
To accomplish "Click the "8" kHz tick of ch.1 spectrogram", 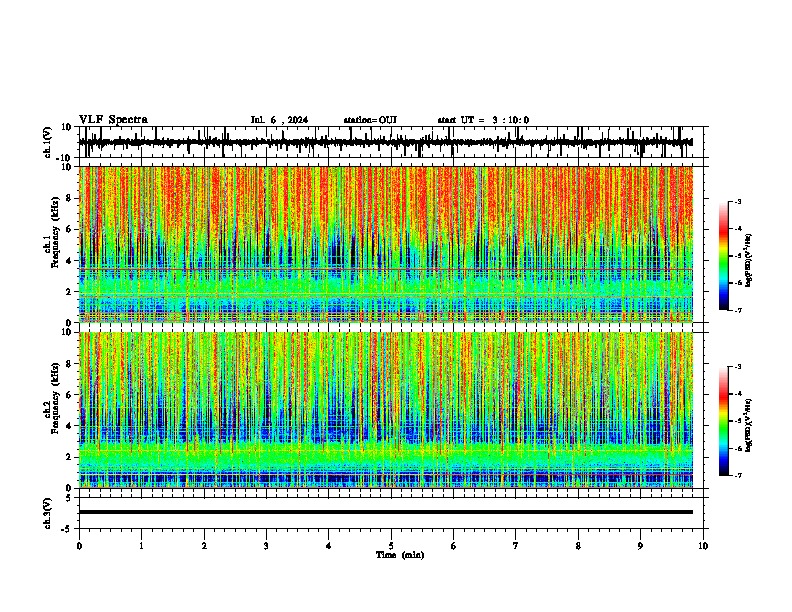I will coord(70,198).
